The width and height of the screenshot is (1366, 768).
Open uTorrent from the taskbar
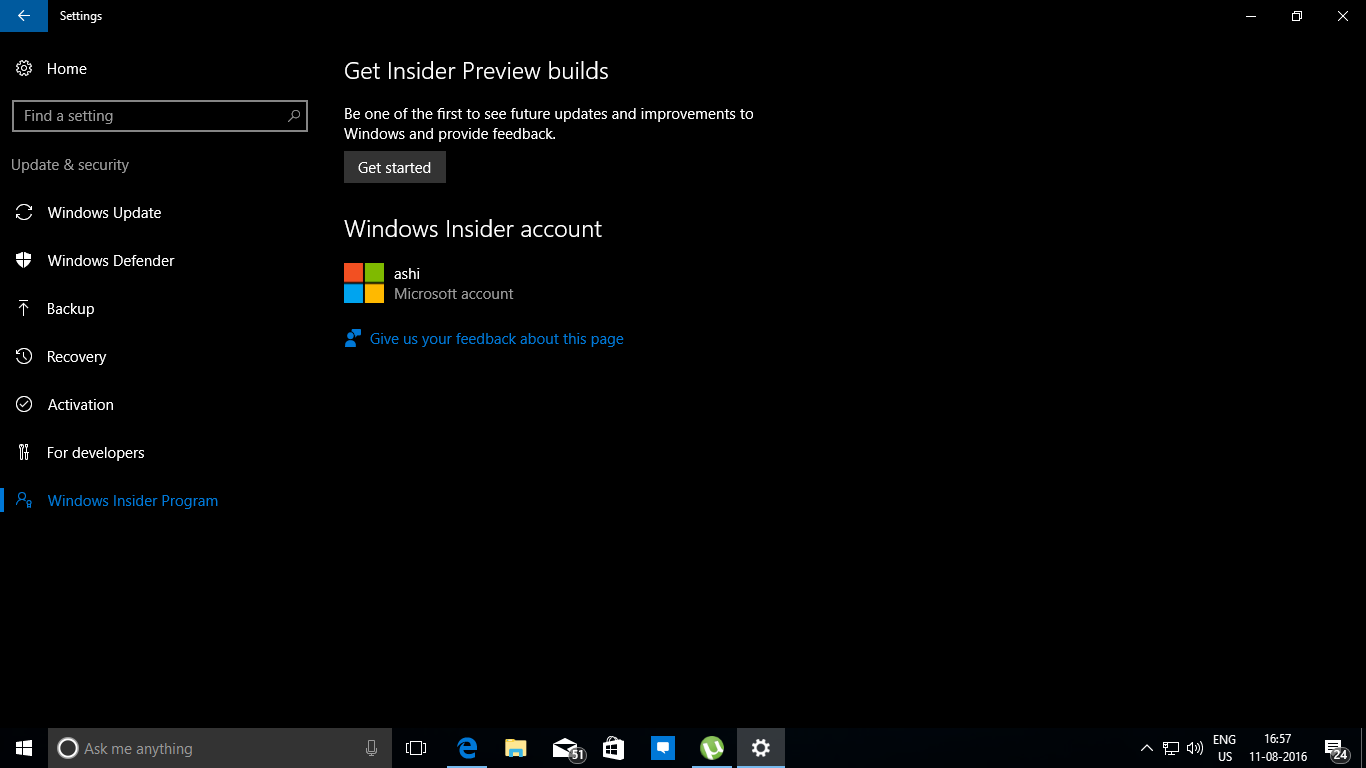[x=711, y=748]
